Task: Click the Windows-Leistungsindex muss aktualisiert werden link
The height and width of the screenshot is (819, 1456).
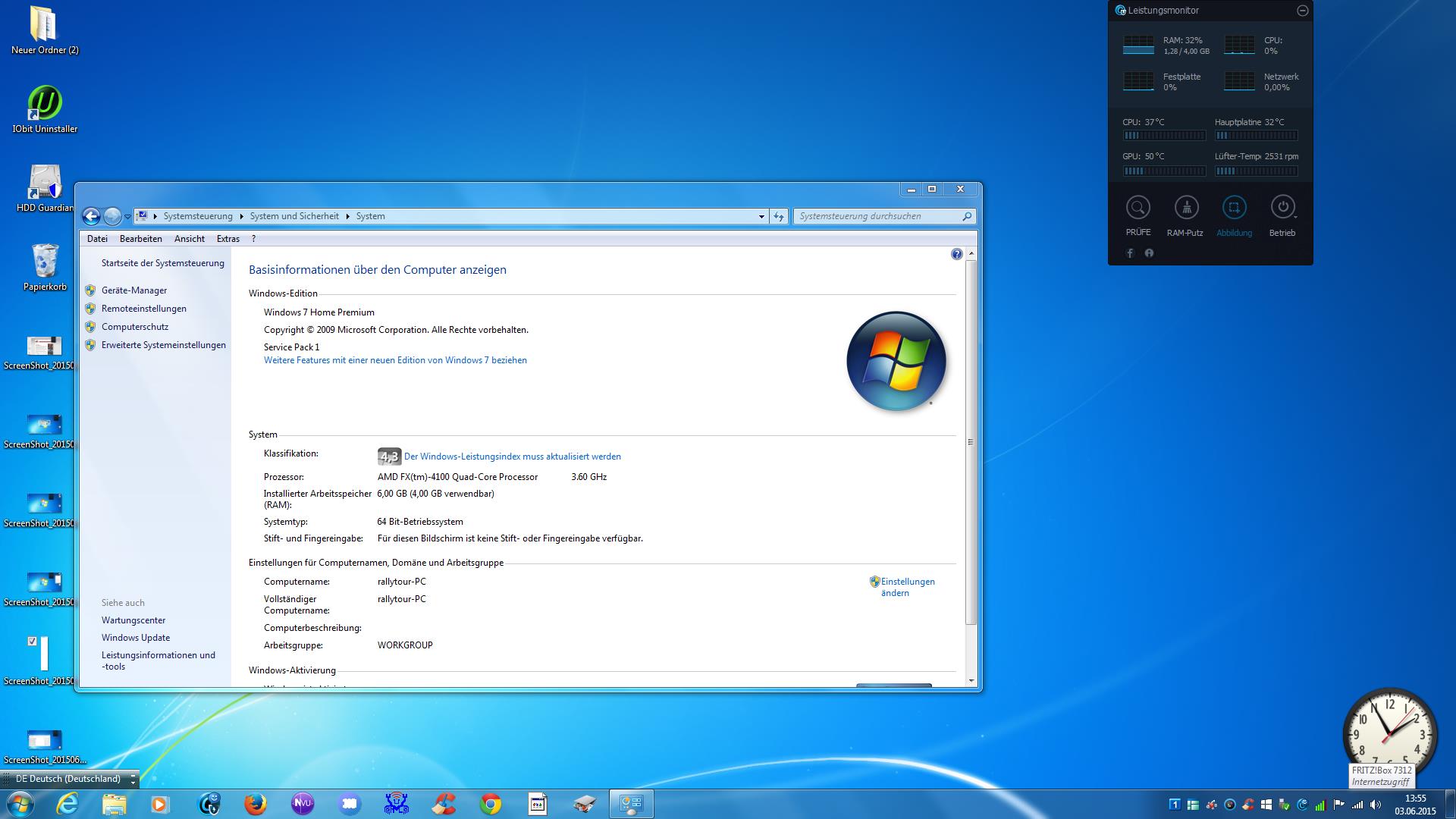Action: click(x=513, y=457)
